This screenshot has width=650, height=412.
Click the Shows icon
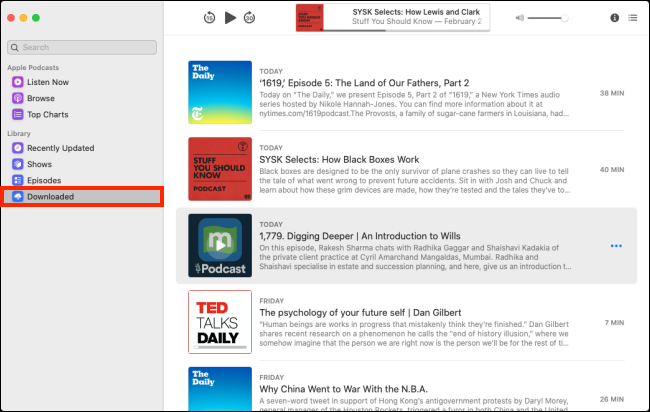17,164
